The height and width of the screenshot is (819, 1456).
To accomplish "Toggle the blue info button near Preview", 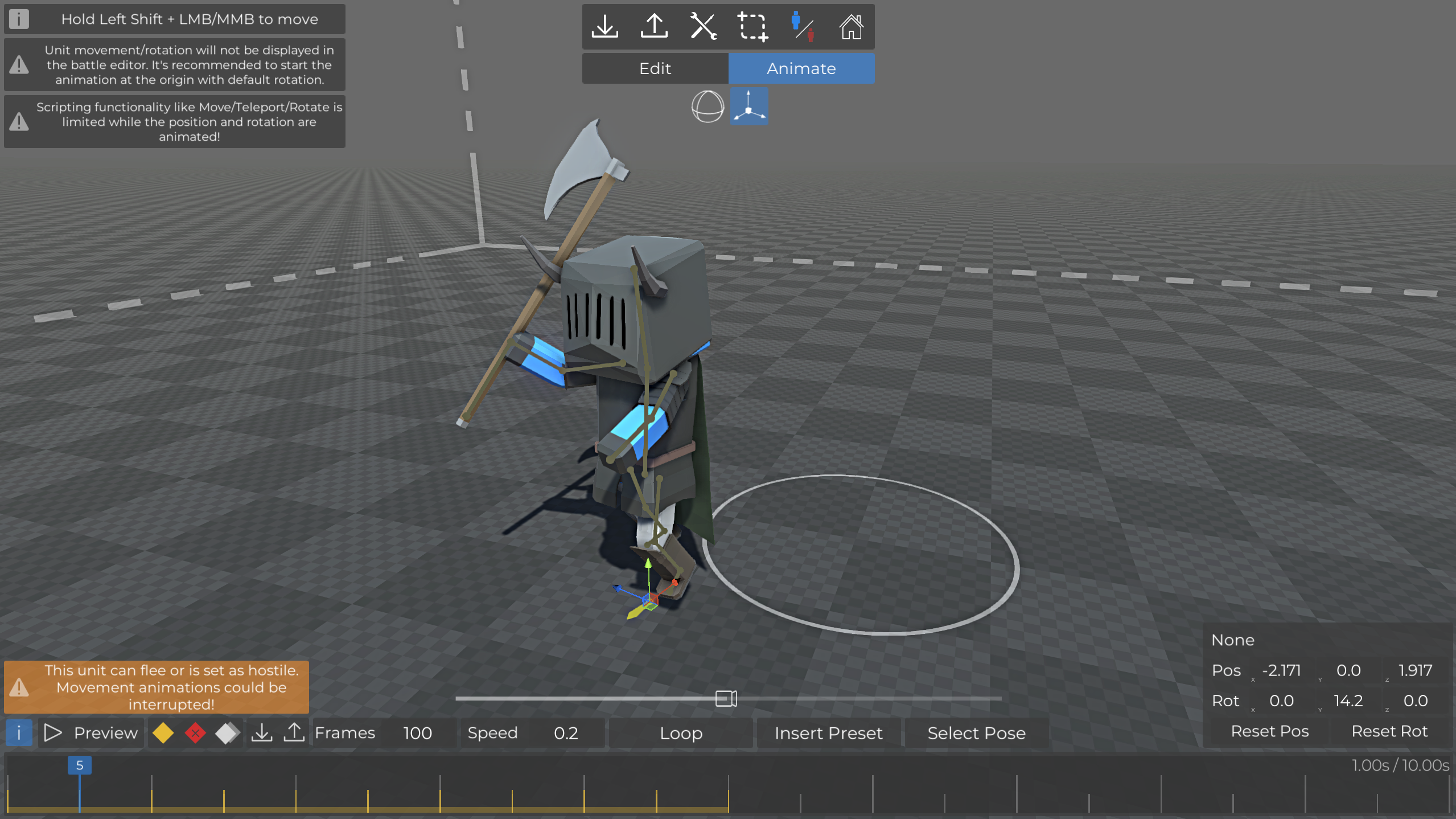I will tap(19, 733).
